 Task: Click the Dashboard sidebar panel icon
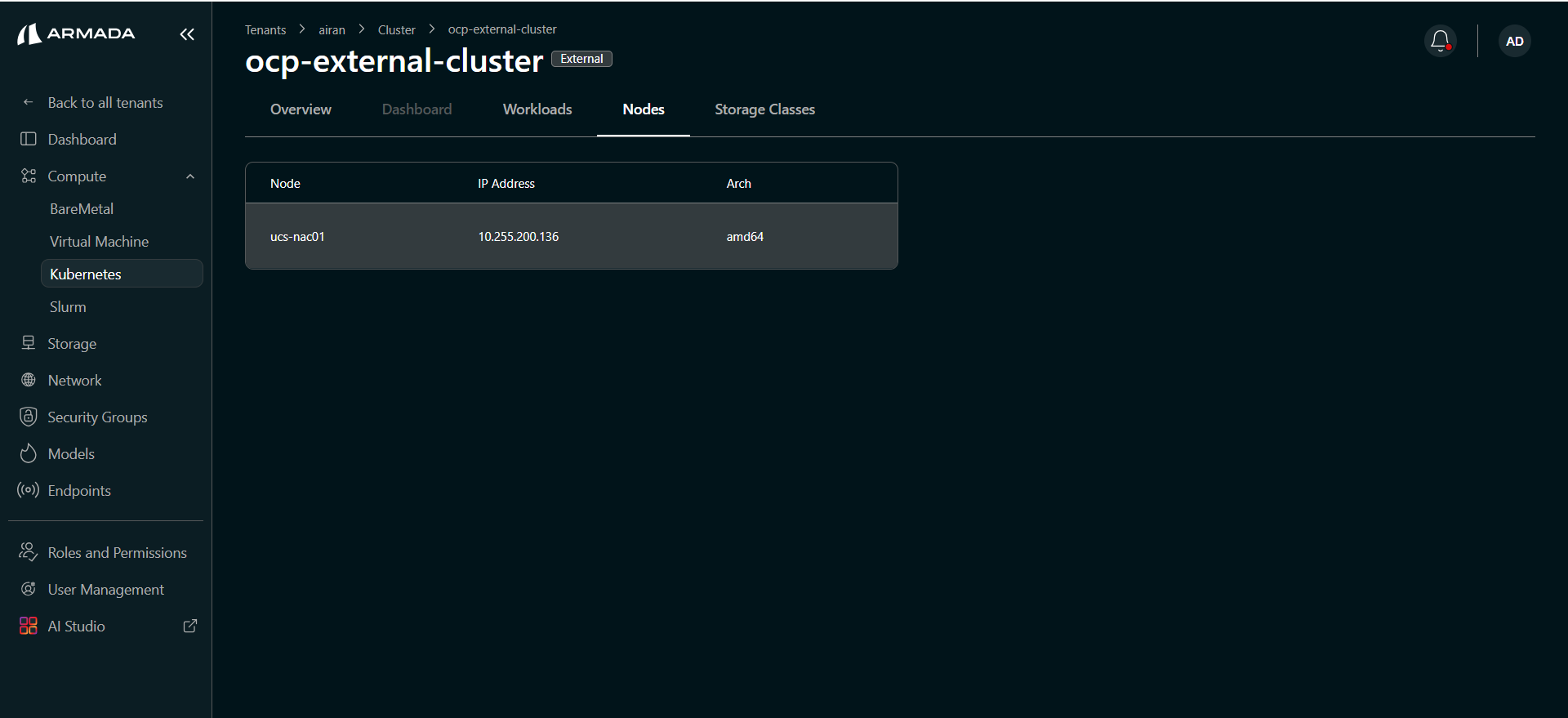[x=29, y=139]
